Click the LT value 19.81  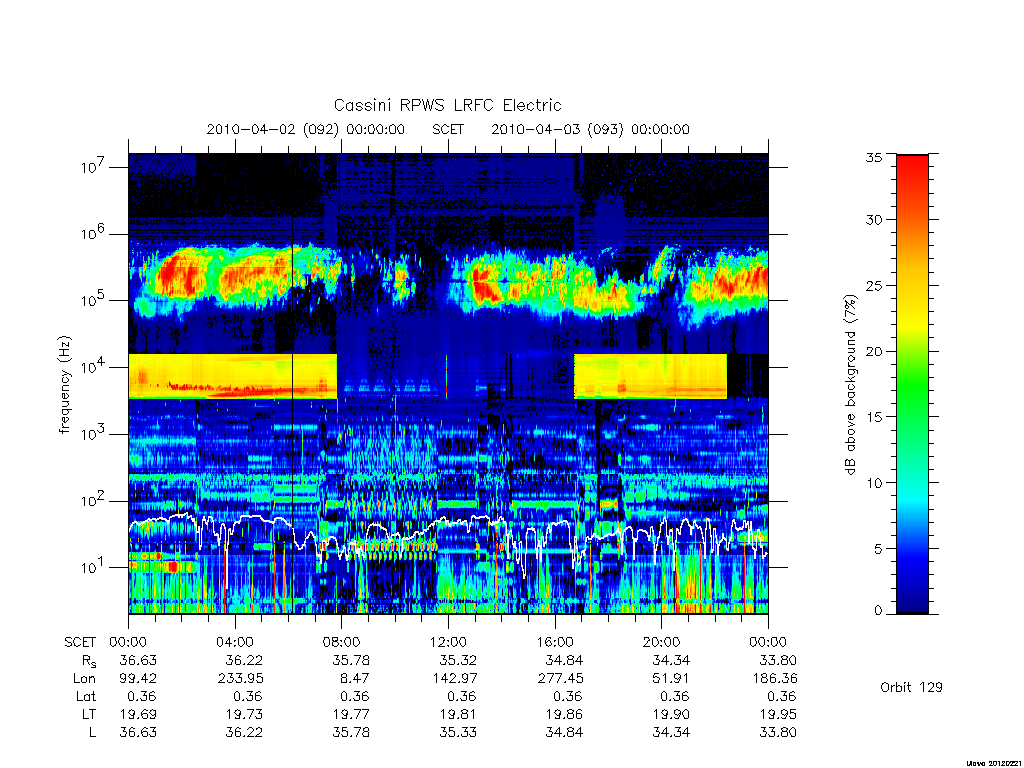click(x=458, y=714)
